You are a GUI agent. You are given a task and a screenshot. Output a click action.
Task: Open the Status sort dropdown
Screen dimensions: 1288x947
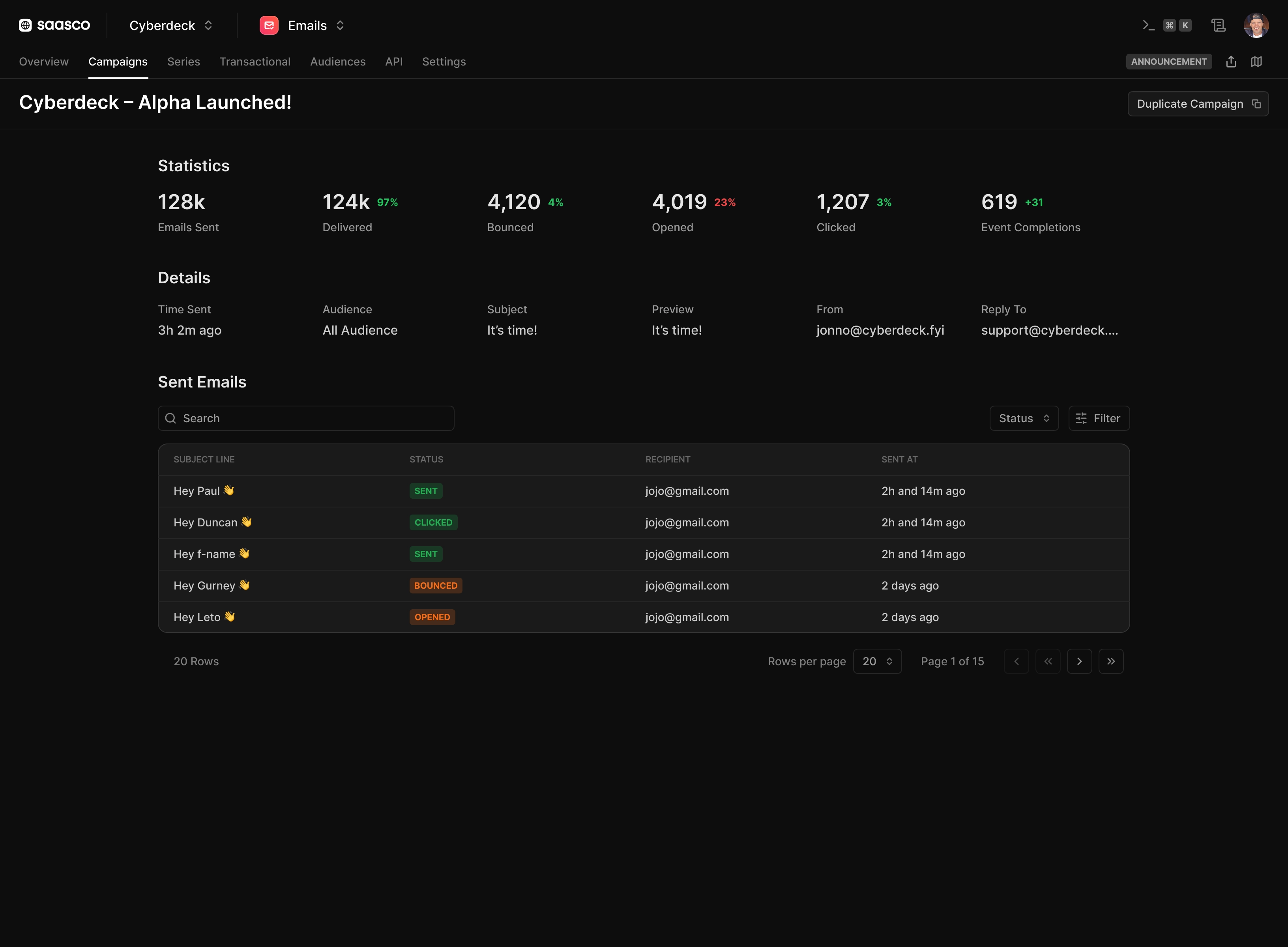(1024, 418)
